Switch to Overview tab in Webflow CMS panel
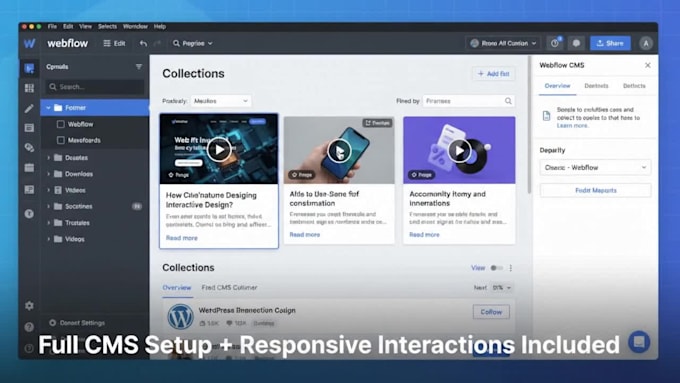This screenshot has height=383, width=680. pyautogui.click(x=557, y=86)
